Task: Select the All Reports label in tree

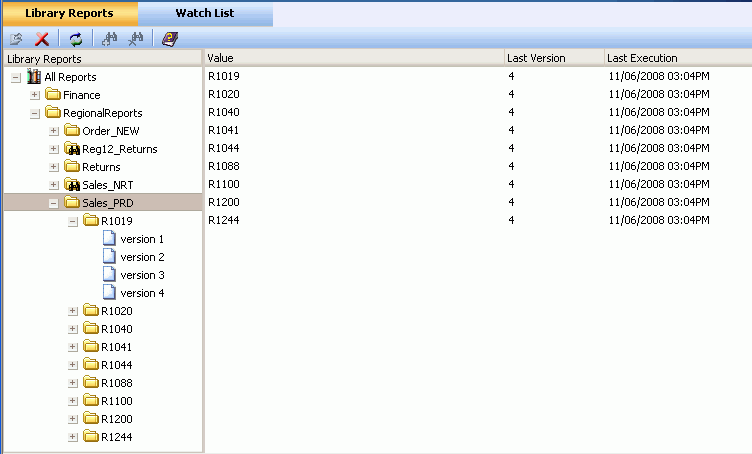Action: coord(70,77)
